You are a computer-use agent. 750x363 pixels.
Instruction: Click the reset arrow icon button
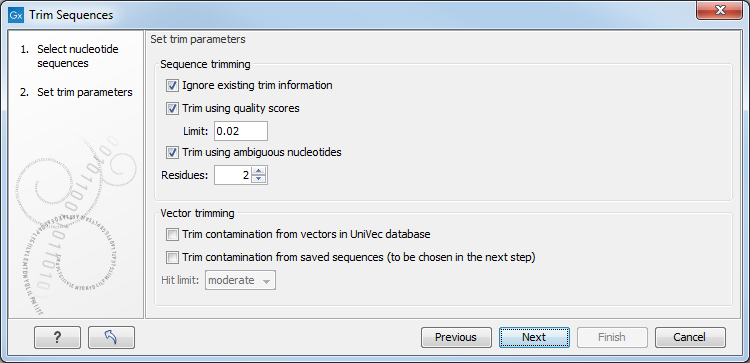(x=111, y=337)
